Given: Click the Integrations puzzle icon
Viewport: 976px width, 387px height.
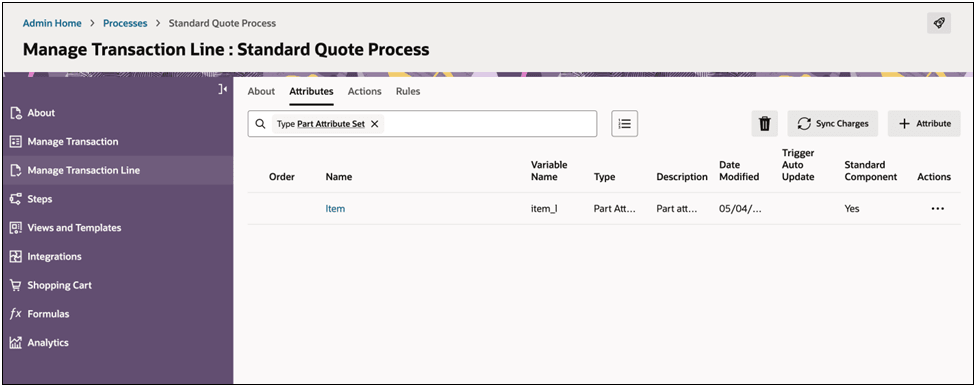Looking at the screenshot, I should (16, 256).
